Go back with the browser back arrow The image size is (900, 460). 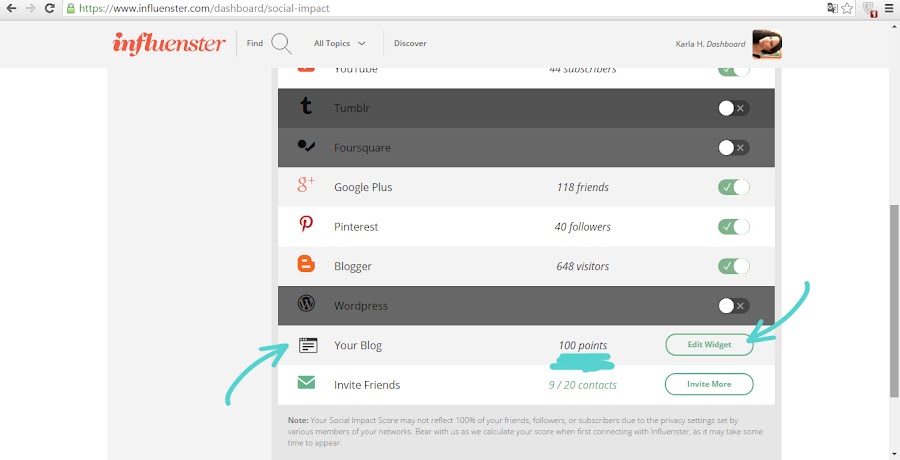[11, 8]
